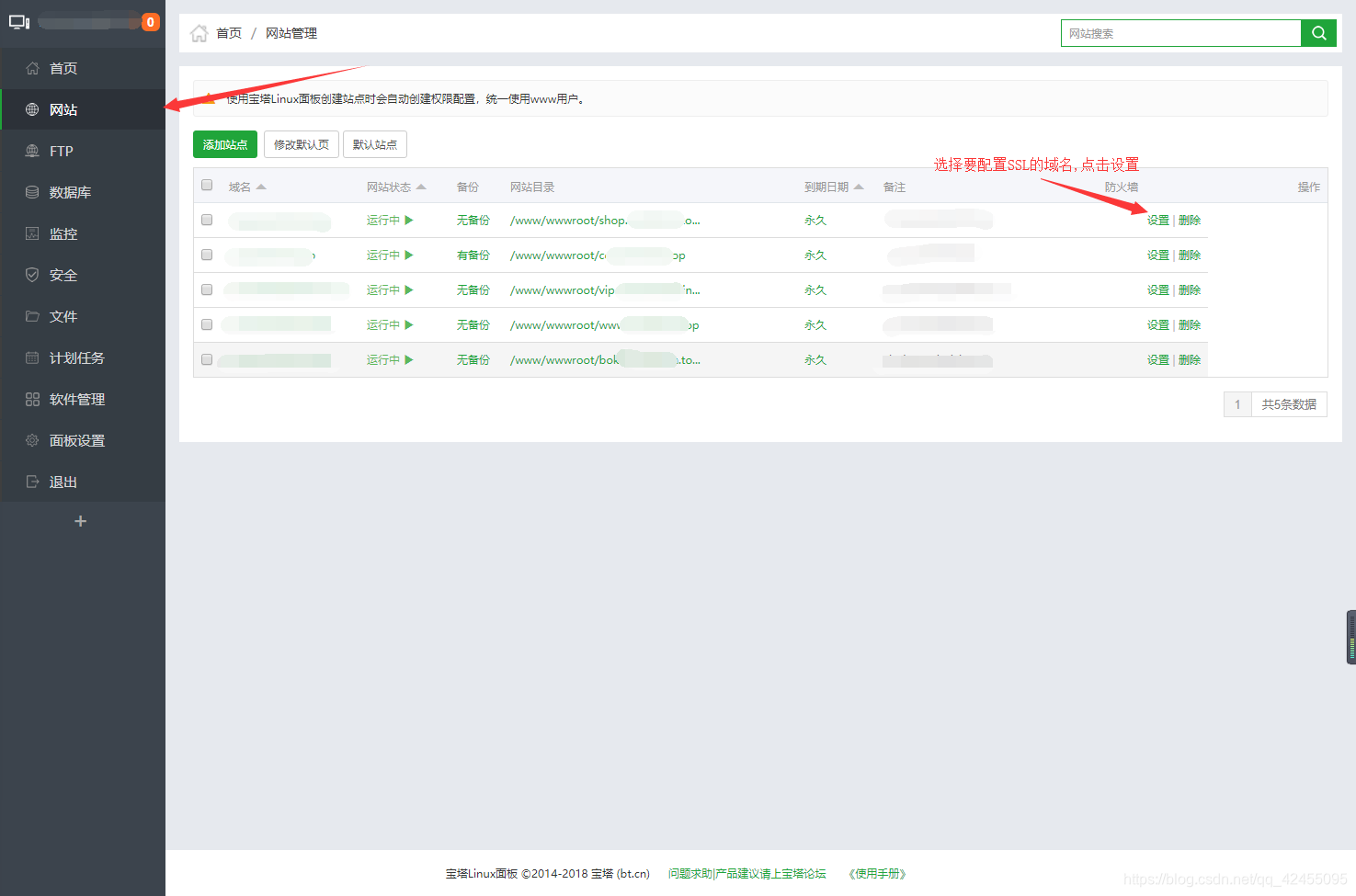Open the 首页 sidebar menu item
Image resolution: width=1356 pixels, height=896 pixels.
point(83,68)
